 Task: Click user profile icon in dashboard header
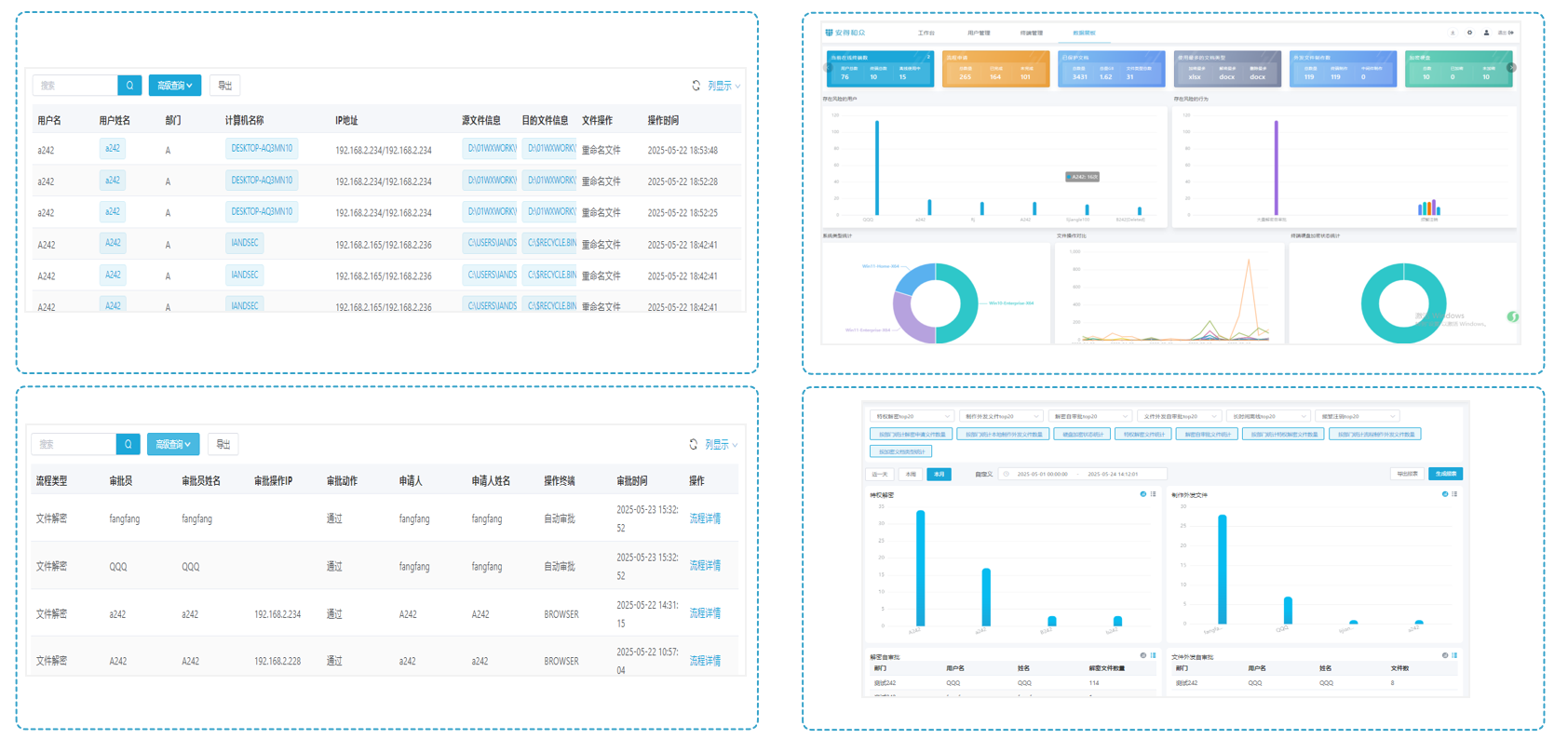pyautogui.click(x=1486, y=33)
